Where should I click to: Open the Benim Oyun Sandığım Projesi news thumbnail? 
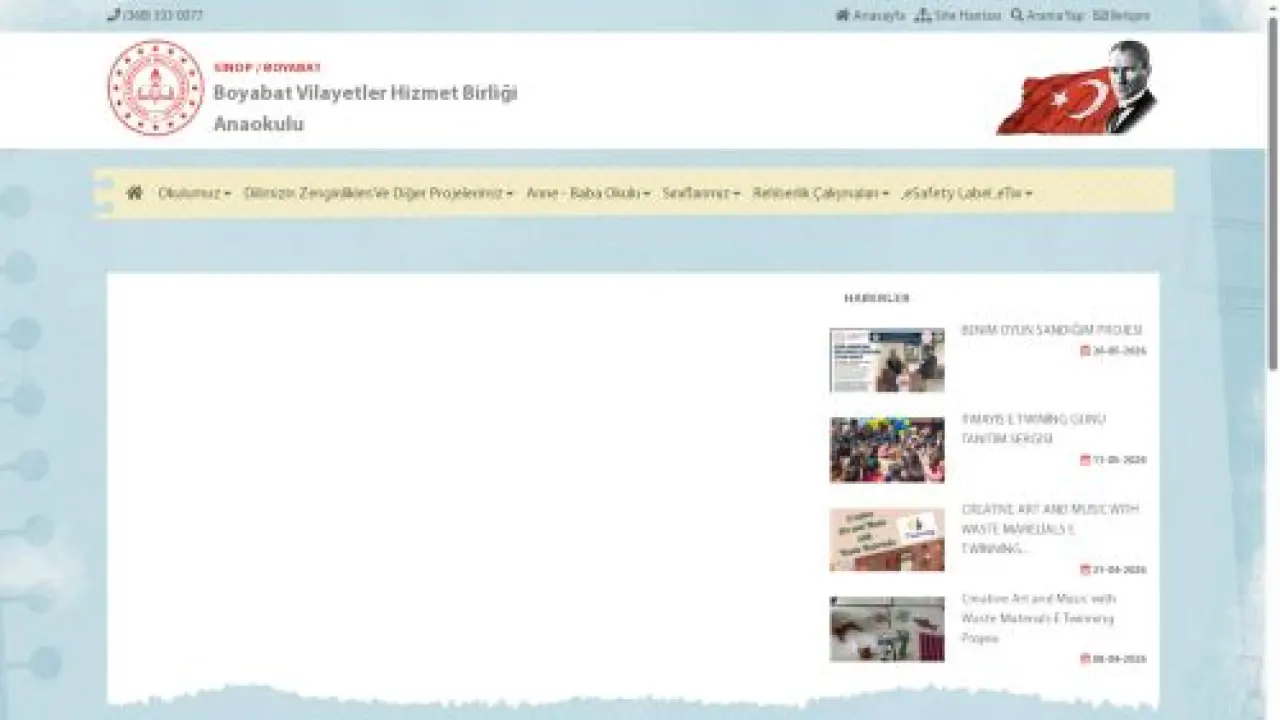[x=887, y=360]
